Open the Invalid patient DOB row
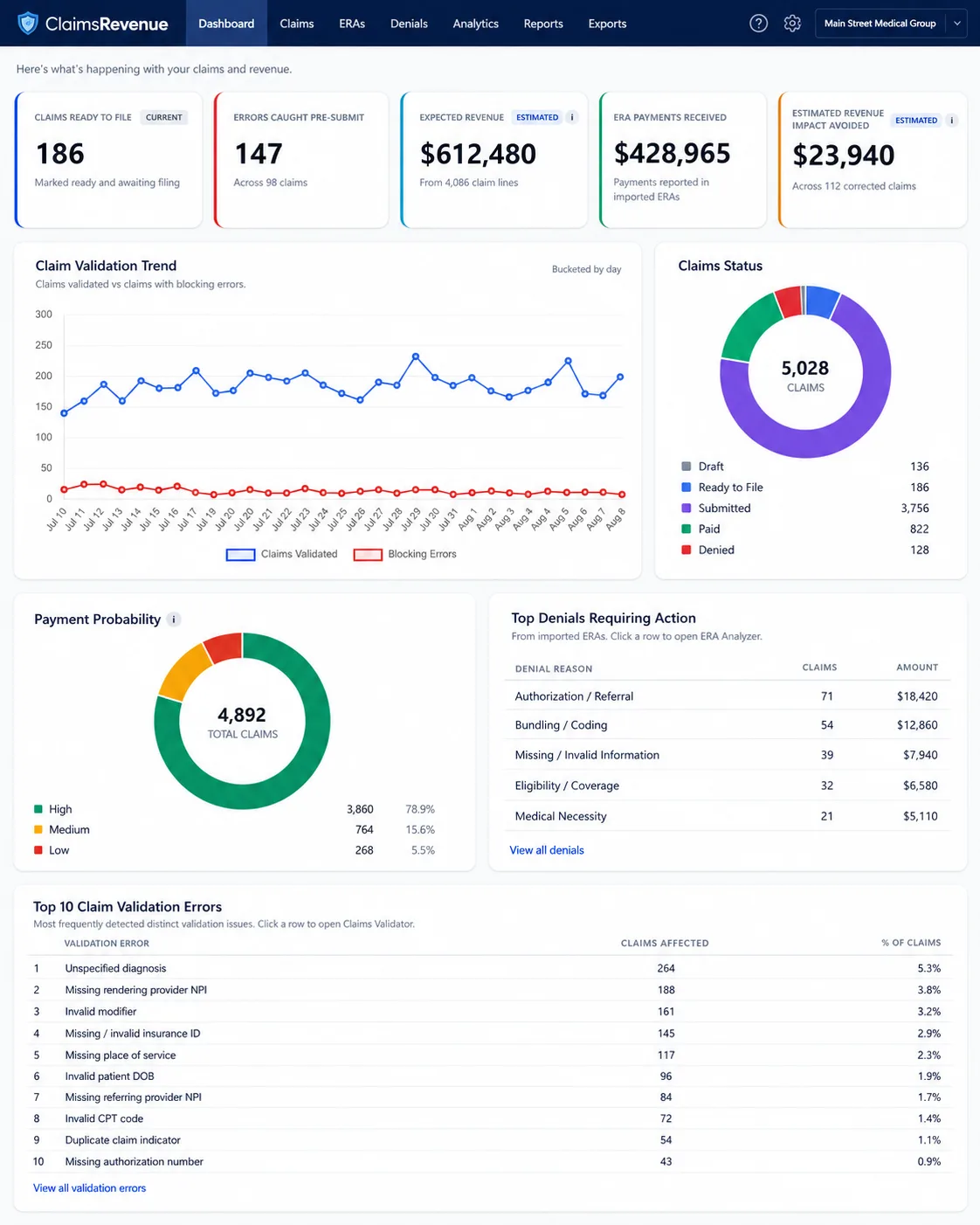This screenshot has height=1225, width=980. (489, 1076)
